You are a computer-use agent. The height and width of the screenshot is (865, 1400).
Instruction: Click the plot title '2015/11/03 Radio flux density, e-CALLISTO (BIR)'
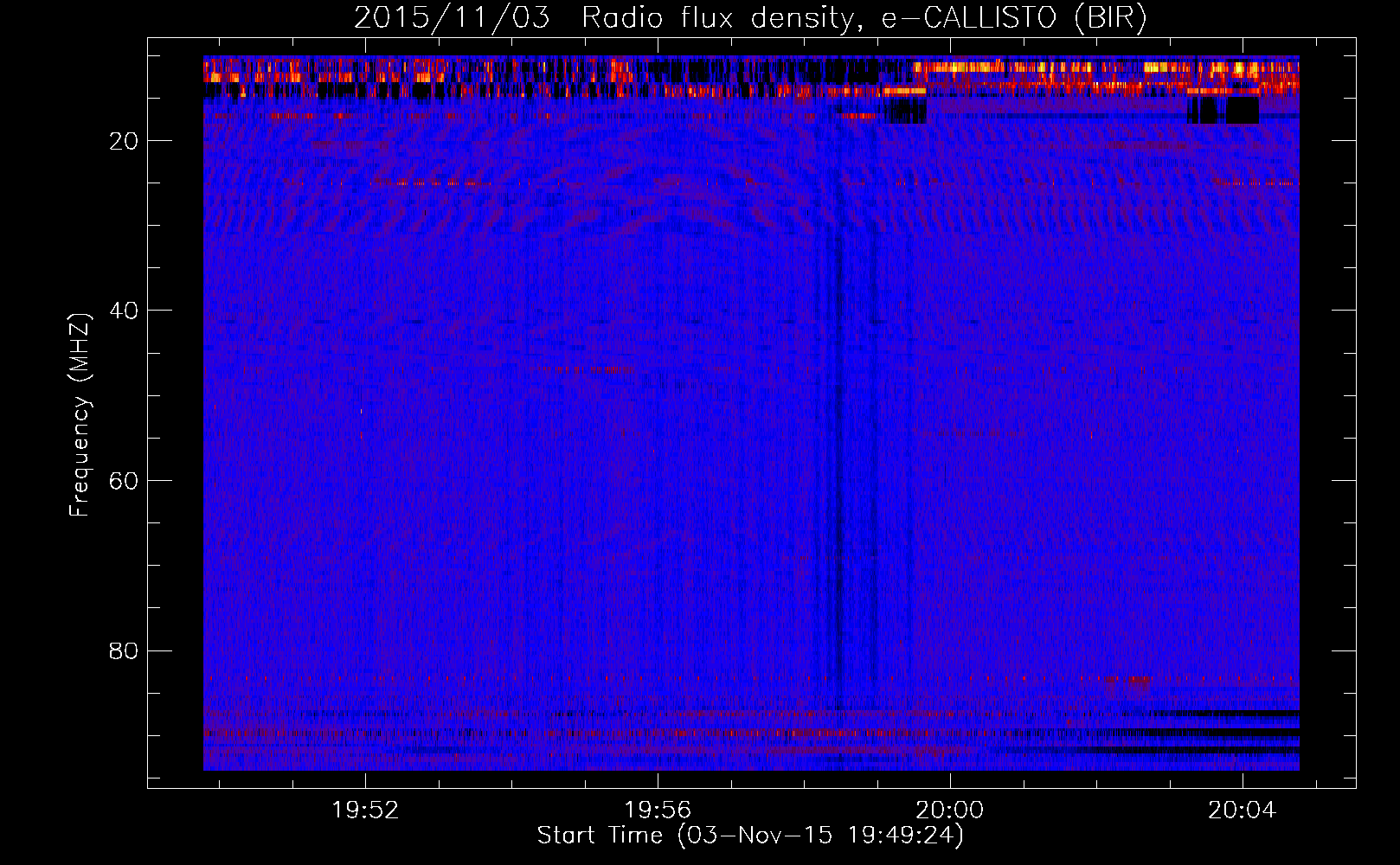[x=750, y=18]
